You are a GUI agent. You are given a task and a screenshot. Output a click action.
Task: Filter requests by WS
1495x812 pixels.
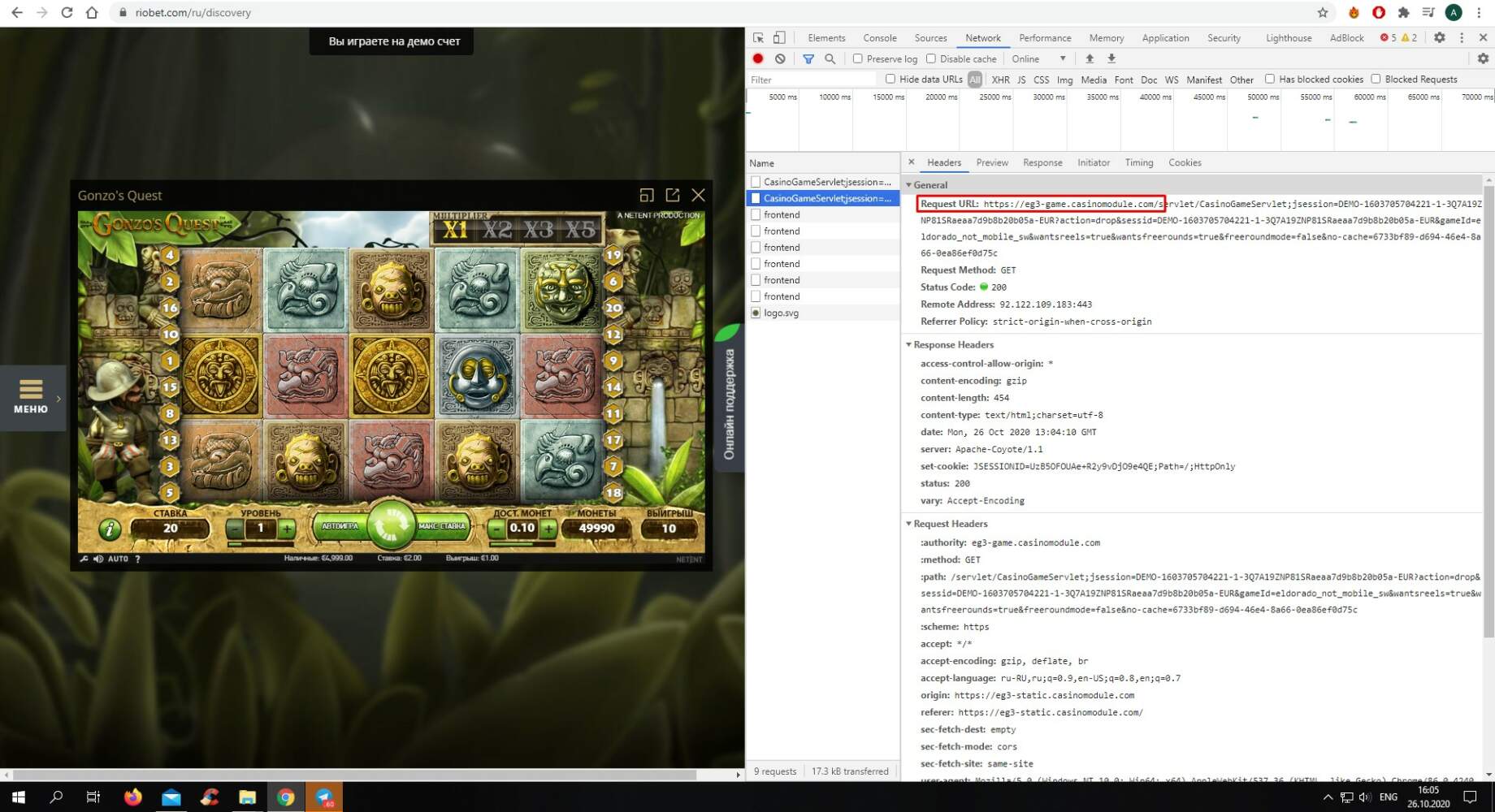(x=1171, y=80)
